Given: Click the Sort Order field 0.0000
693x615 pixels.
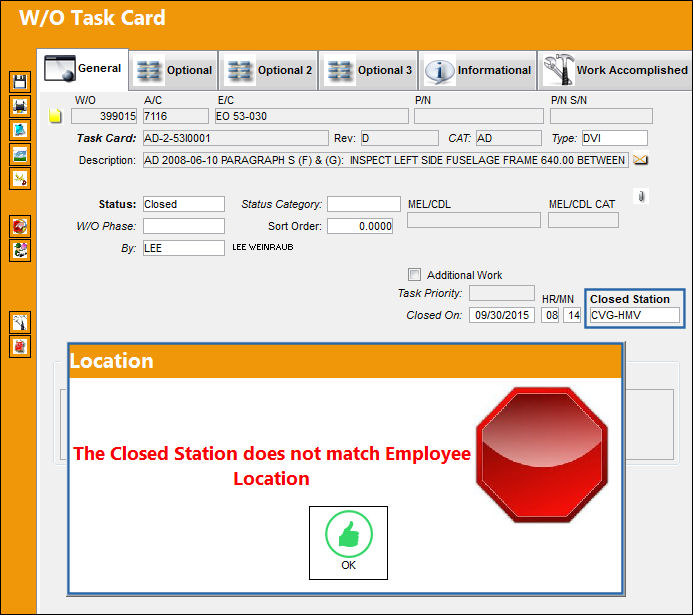Looking at the screenshot, I should 360,226.
